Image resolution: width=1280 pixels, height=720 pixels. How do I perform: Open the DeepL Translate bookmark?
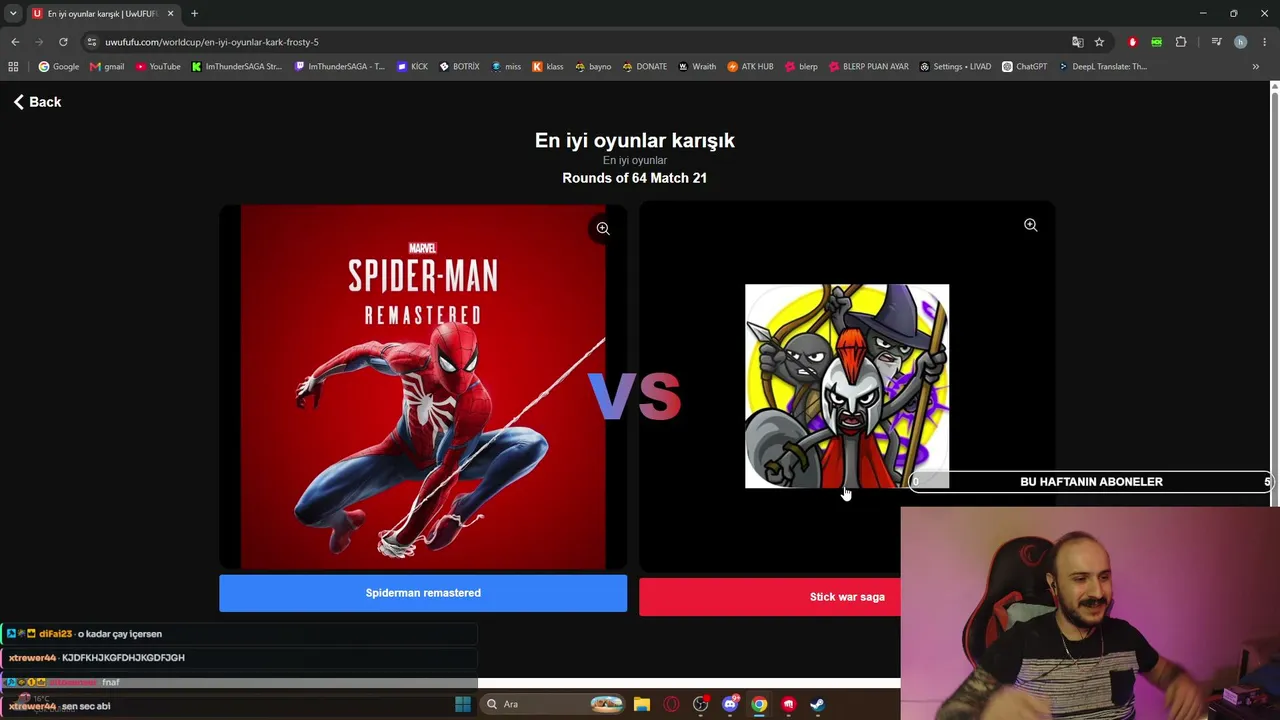point(1103,67)
